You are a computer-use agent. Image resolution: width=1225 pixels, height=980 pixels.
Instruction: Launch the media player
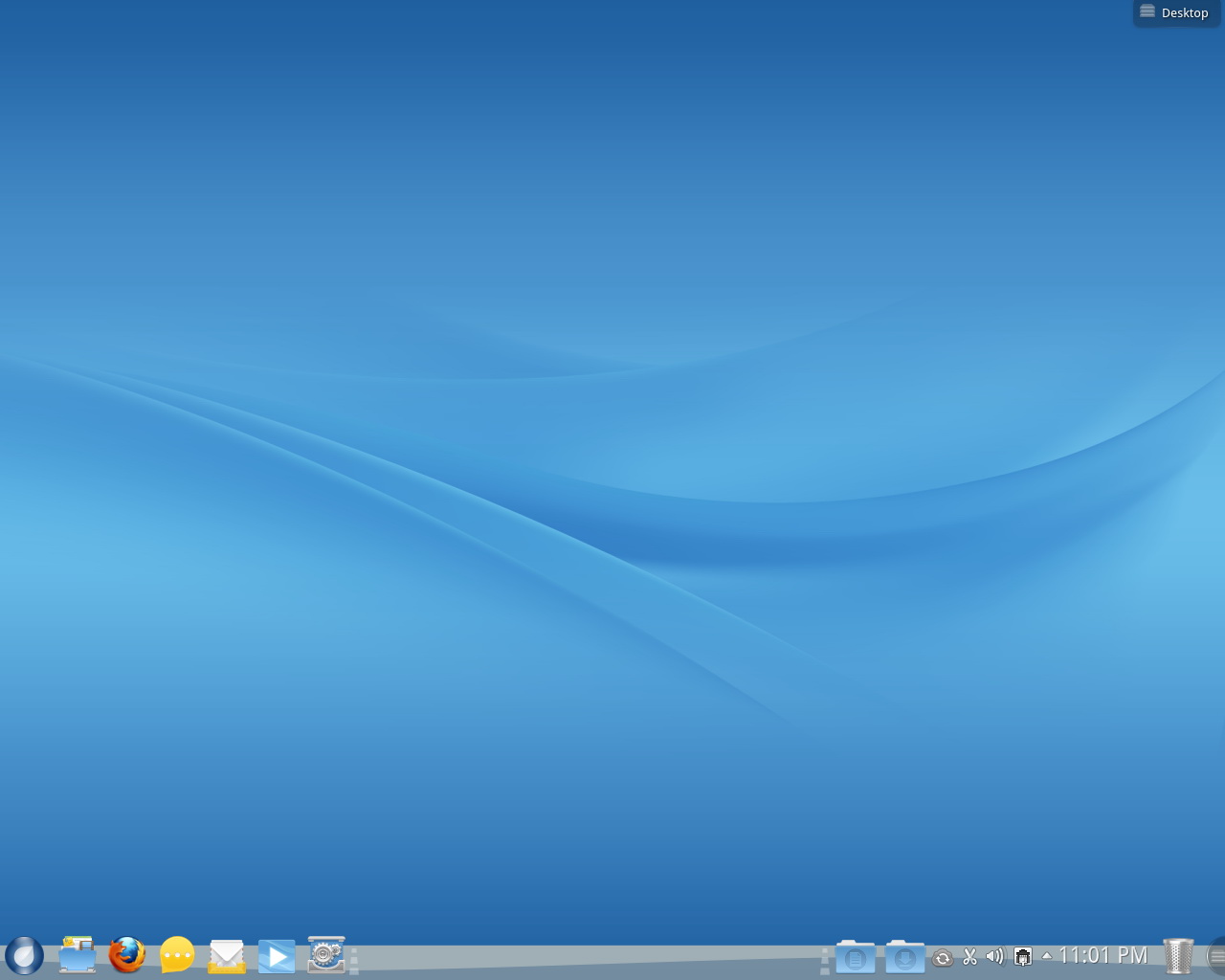pyautogui.click(x=277, y=955)
